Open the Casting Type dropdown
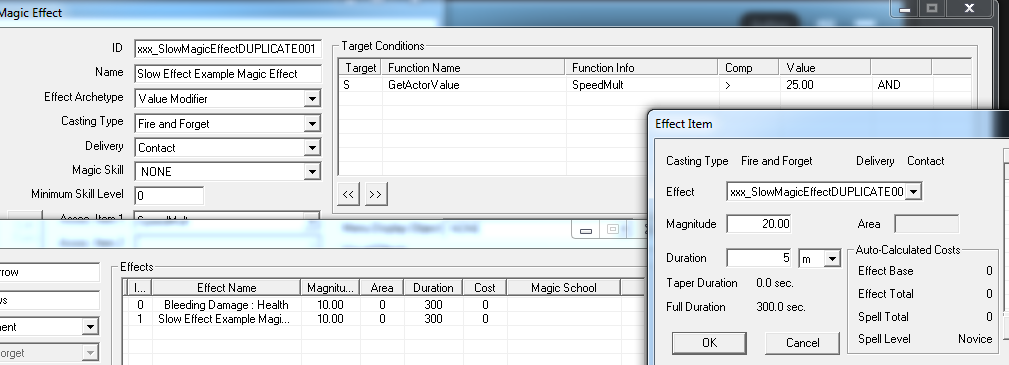Screen dimensions: 1009x365 coord(312,124)
